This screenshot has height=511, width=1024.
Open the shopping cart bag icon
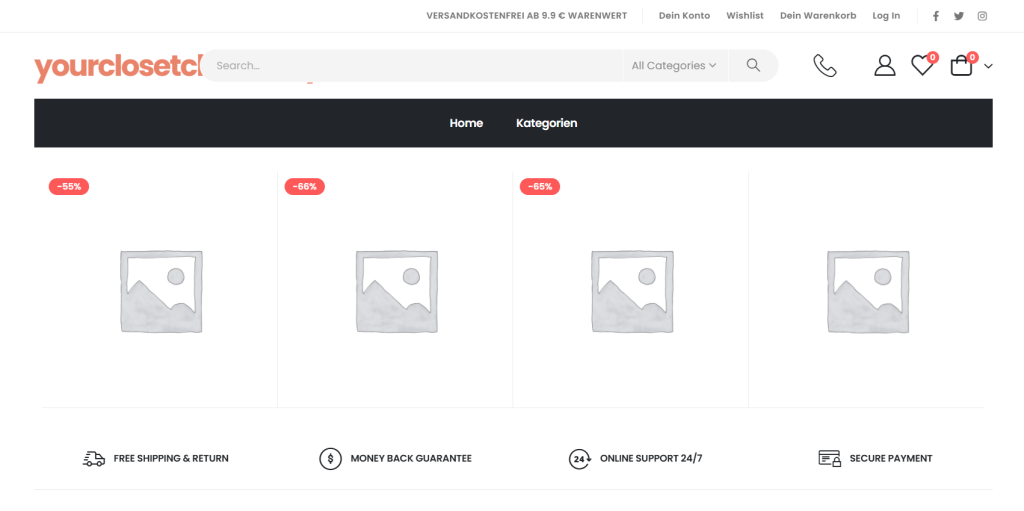point(961,66)
